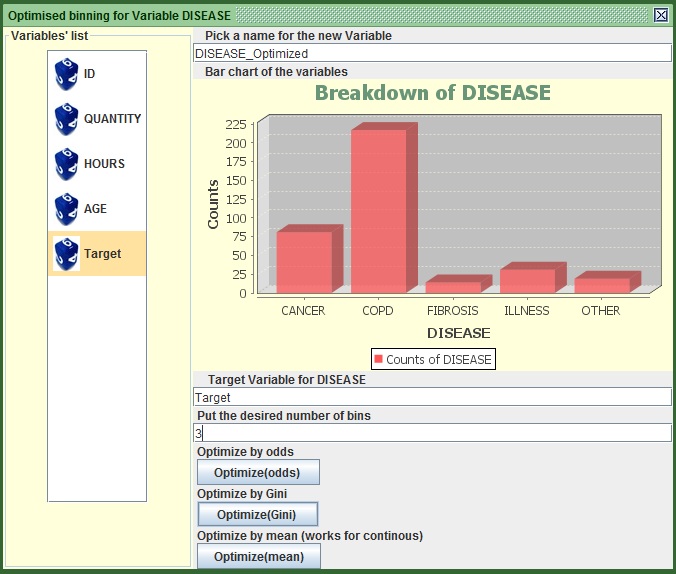Close the Optimised binning window
The image size is (676, 574).
tap(660, 15)
